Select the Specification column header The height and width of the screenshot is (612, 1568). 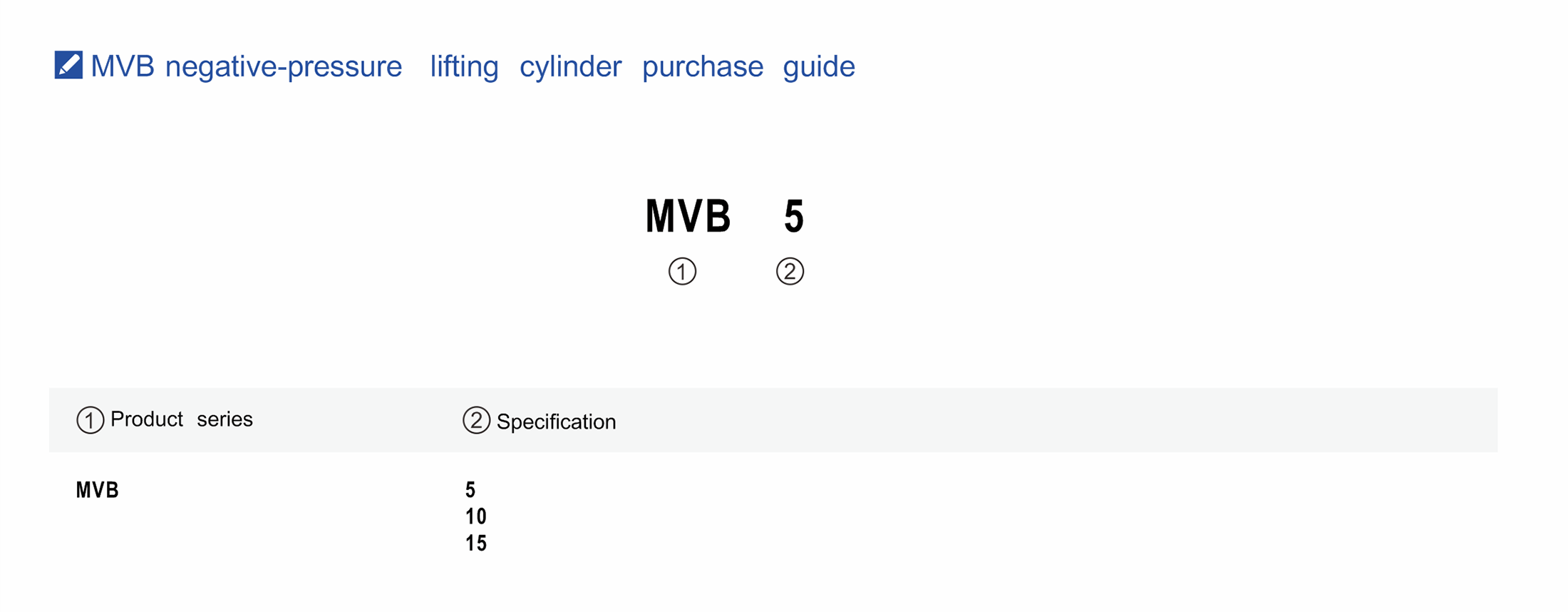click(x=556, y=422)
